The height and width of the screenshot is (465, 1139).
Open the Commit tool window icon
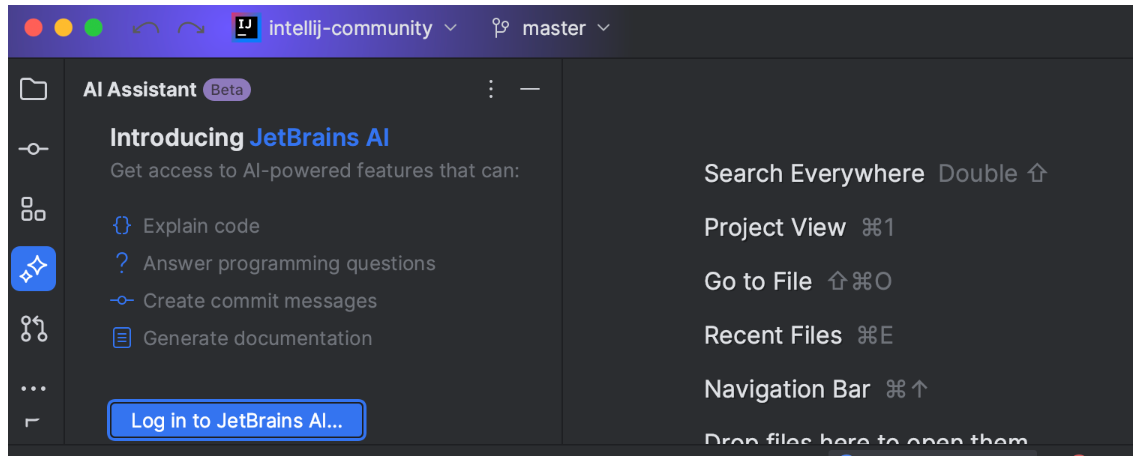[34, 149]
